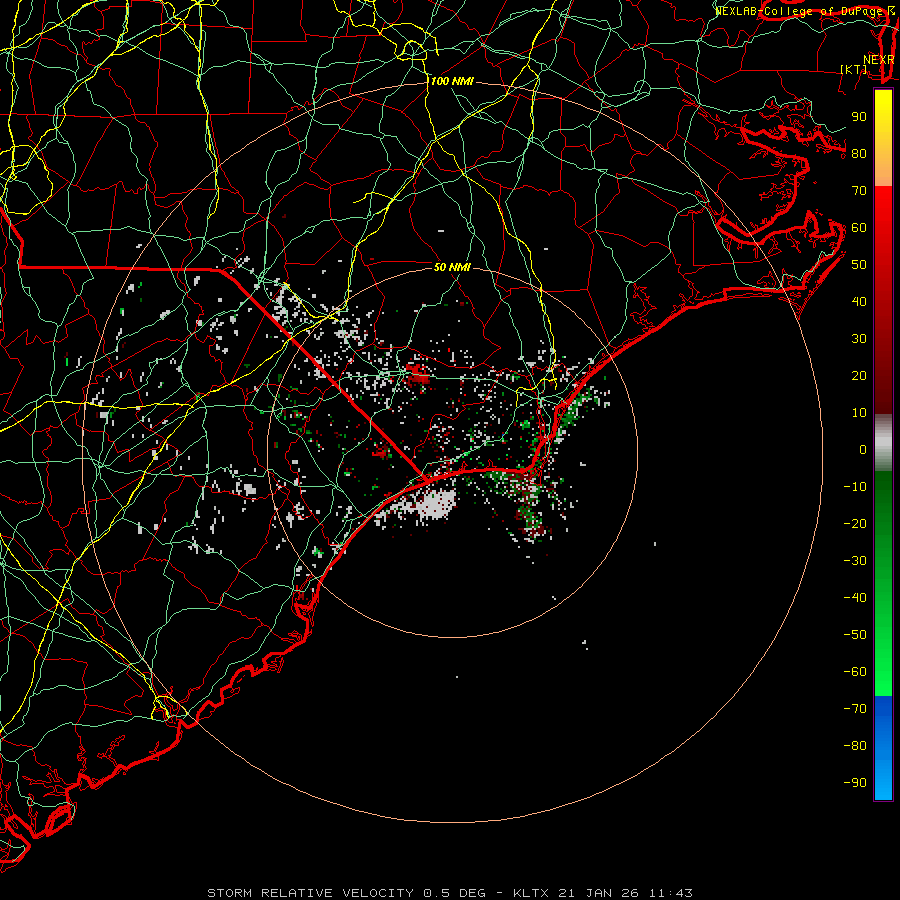This screenshot has width=900, height=900.
Task: Click the -10 label on the color scale
Action: 855,487
